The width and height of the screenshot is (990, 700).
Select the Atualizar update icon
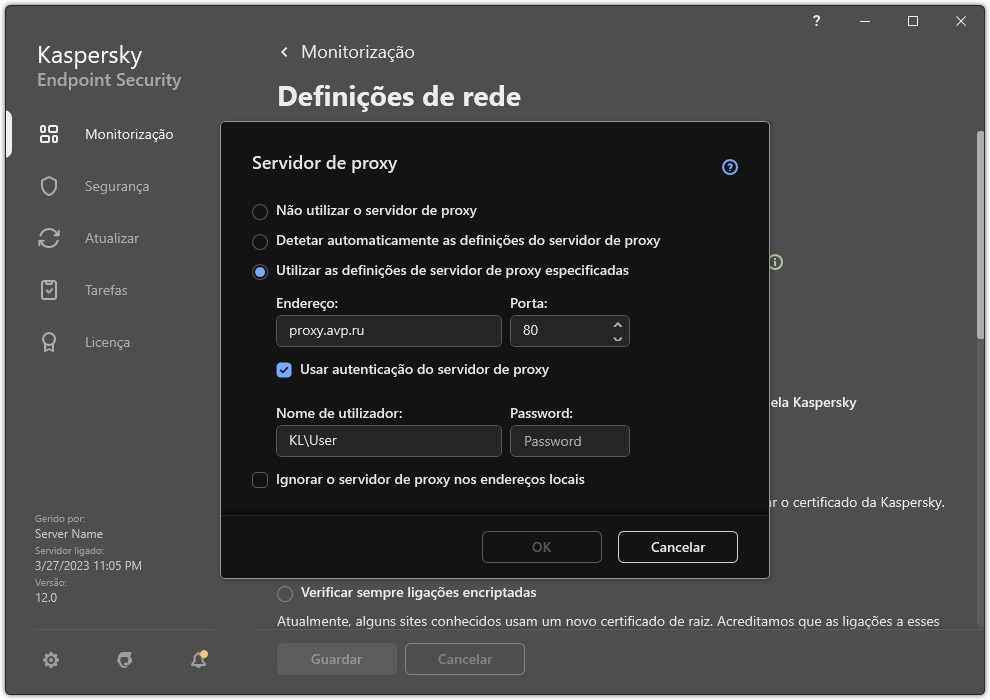[48, 238]
